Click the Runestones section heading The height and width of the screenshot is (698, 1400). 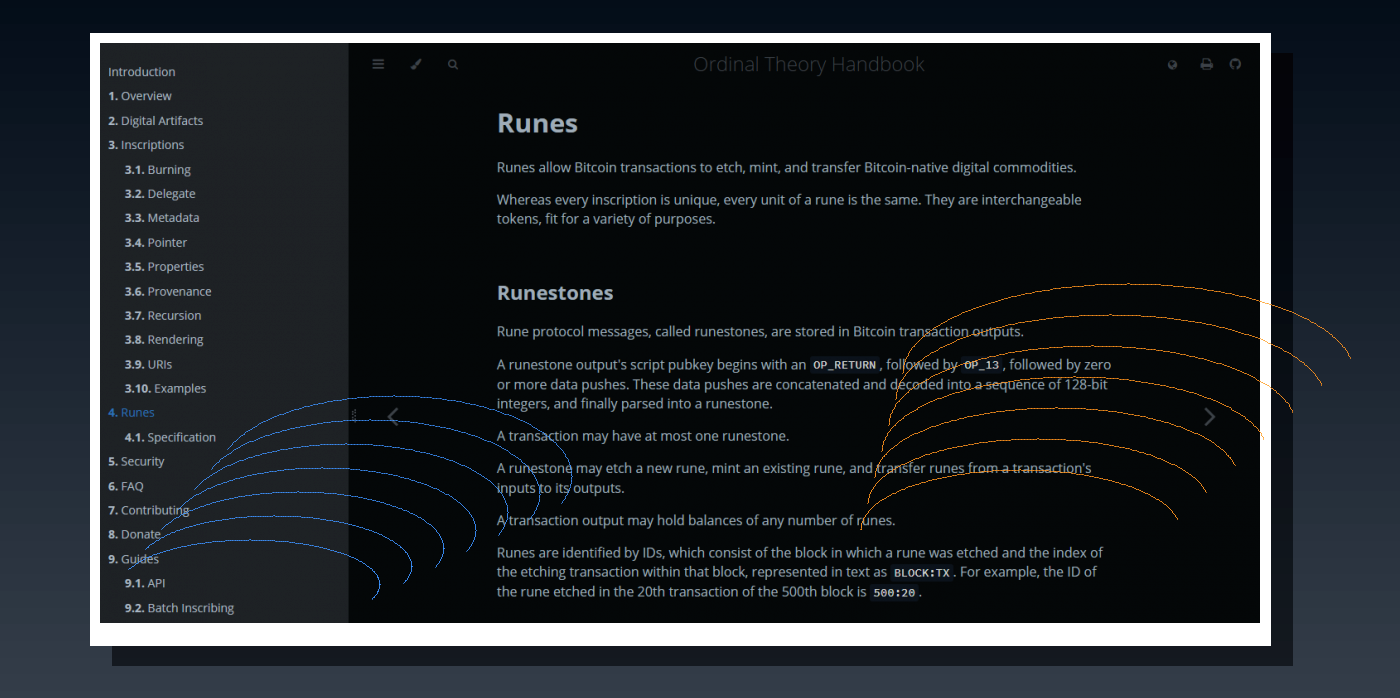(555, 293)
